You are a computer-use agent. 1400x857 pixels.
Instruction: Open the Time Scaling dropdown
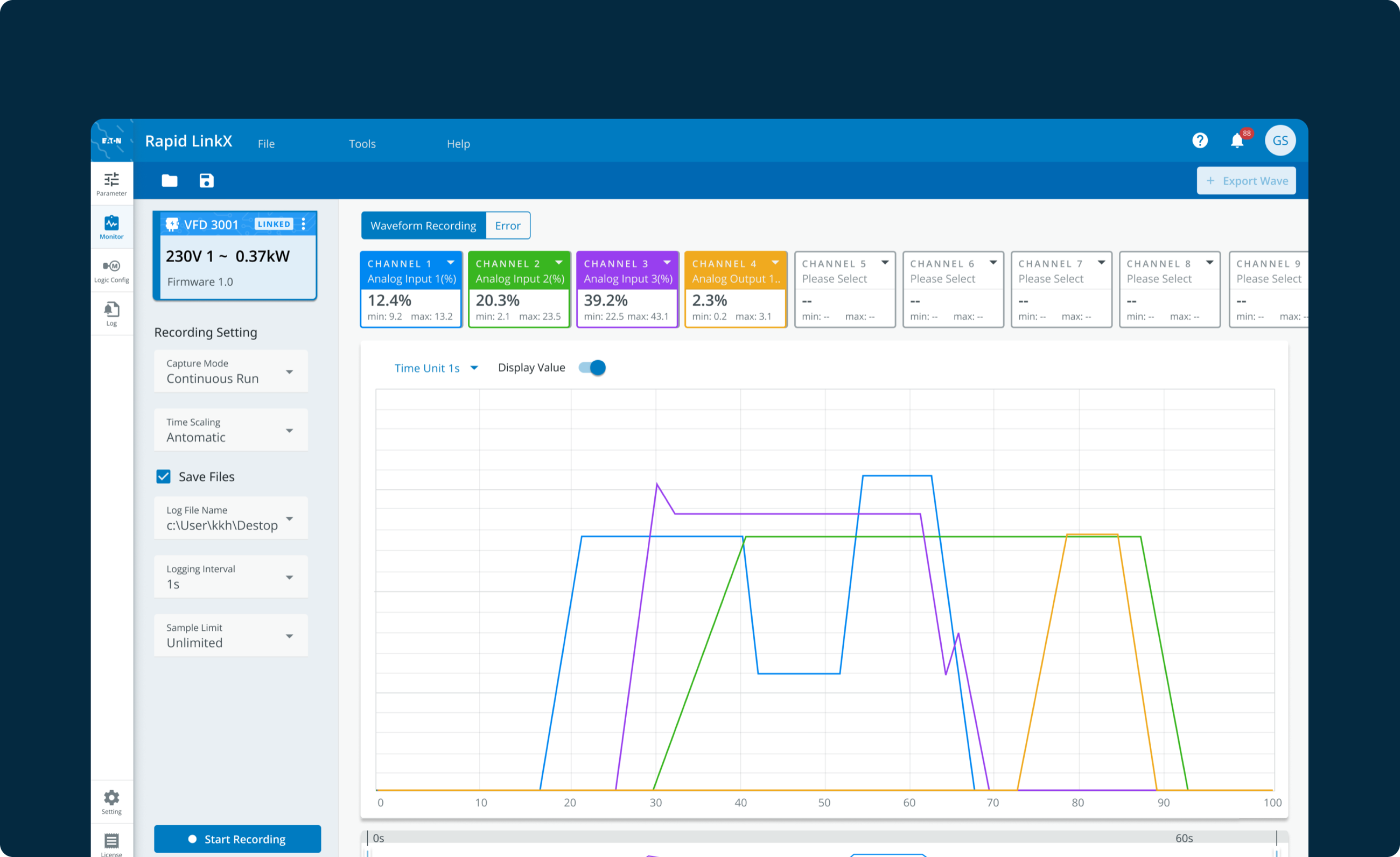tap(230, 430)
